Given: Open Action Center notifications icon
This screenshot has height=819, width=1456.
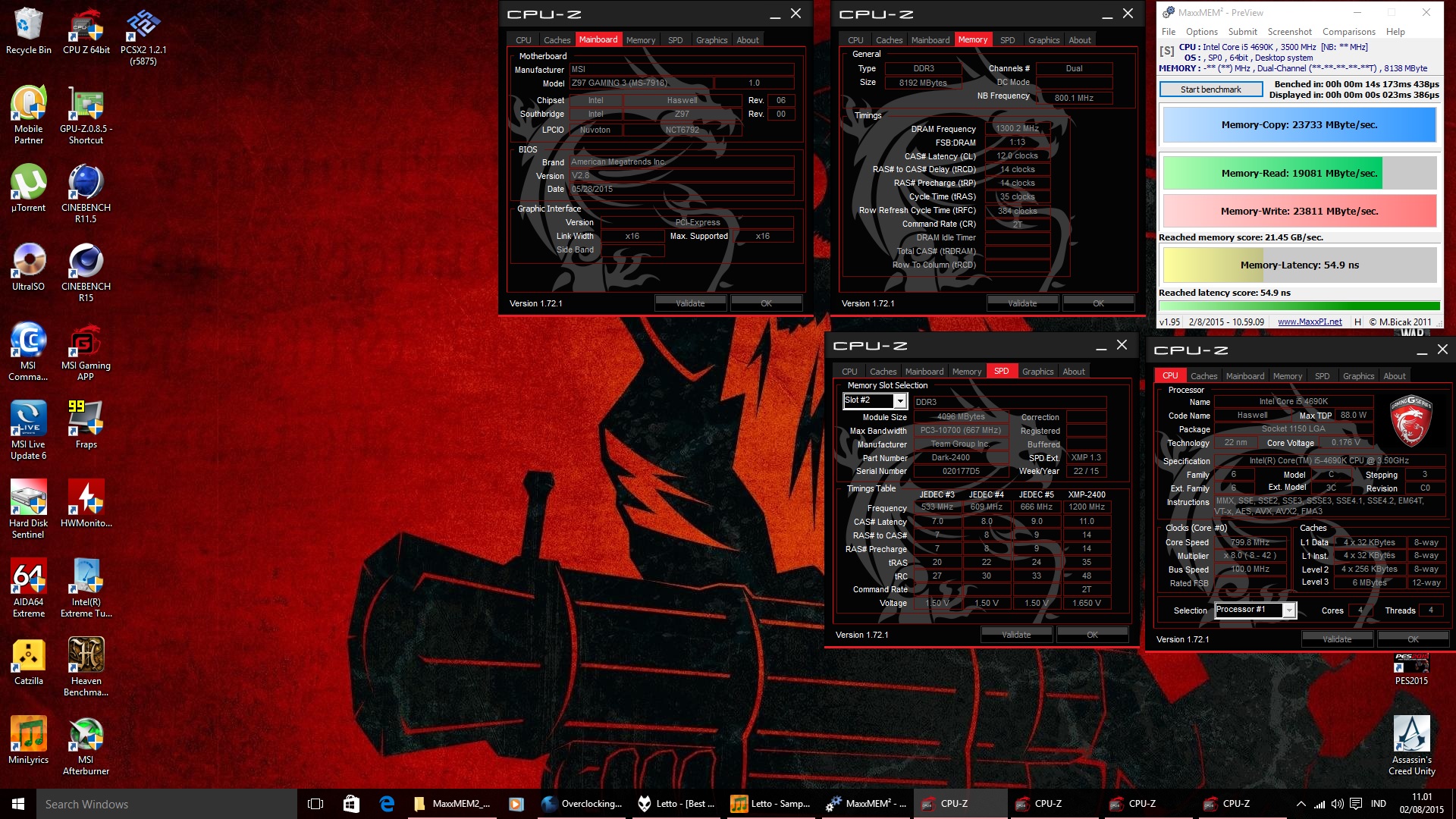Looking at the screenshot, I should coord(1356,804).
